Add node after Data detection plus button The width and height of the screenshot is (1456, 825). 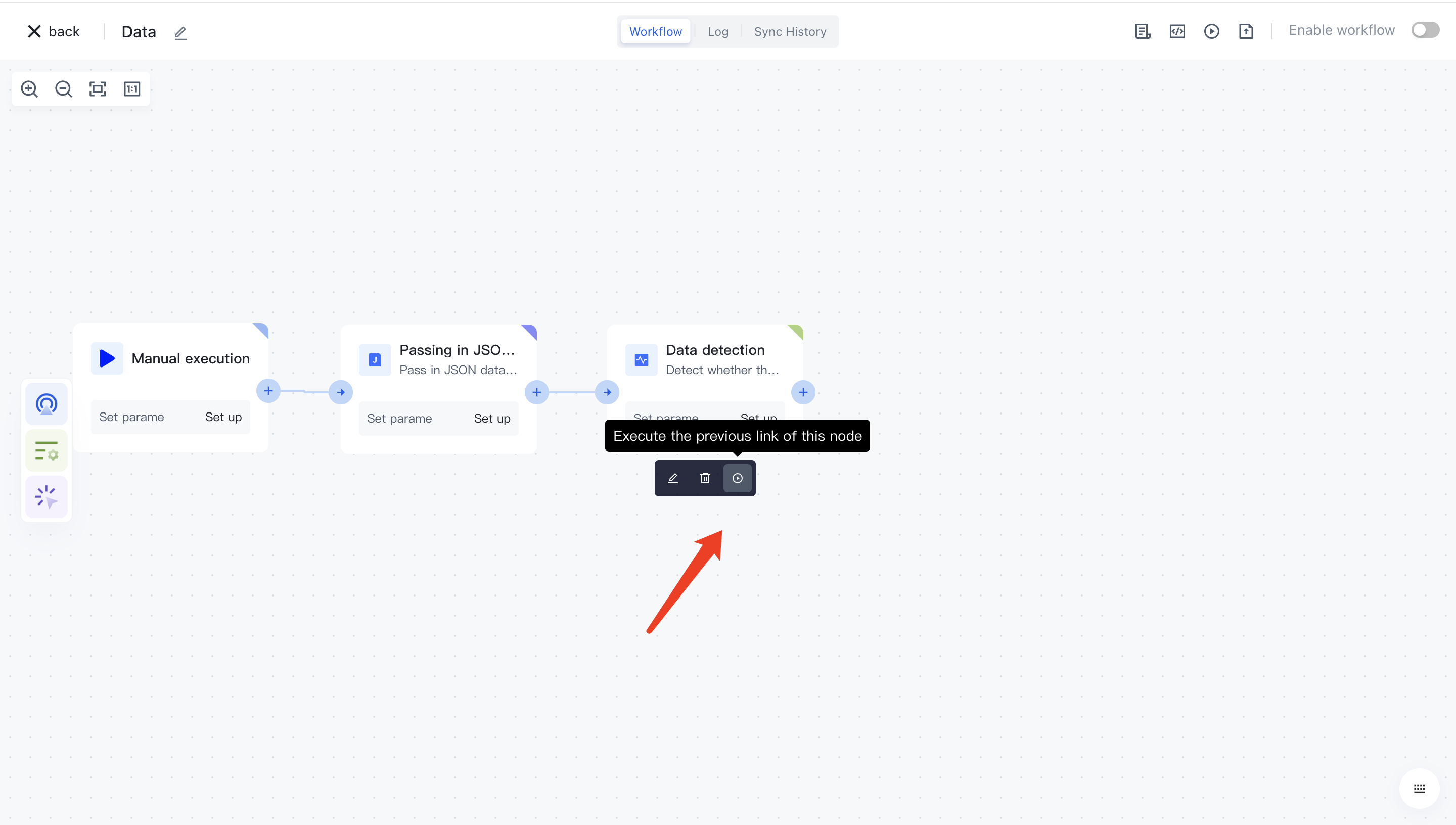tap(803, 392)
